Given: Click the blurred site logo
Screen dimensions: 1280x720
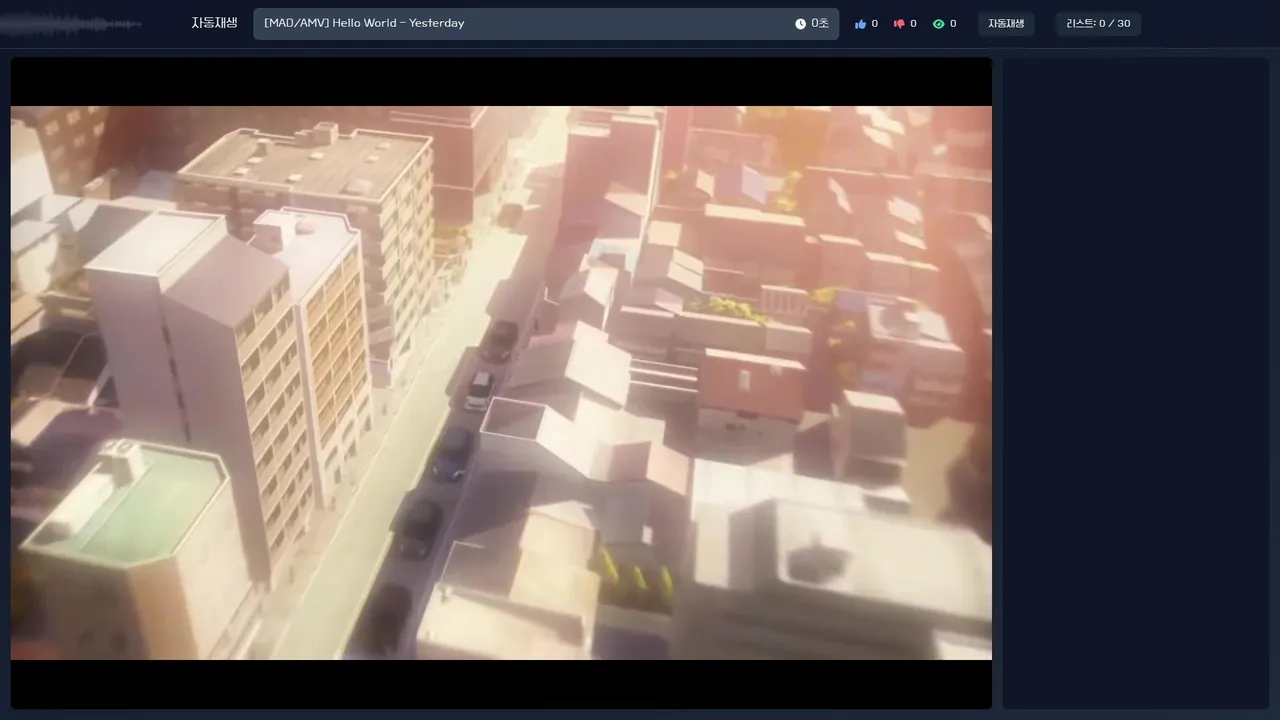Looking at the screenshot, I should click(x=72, y=23).
